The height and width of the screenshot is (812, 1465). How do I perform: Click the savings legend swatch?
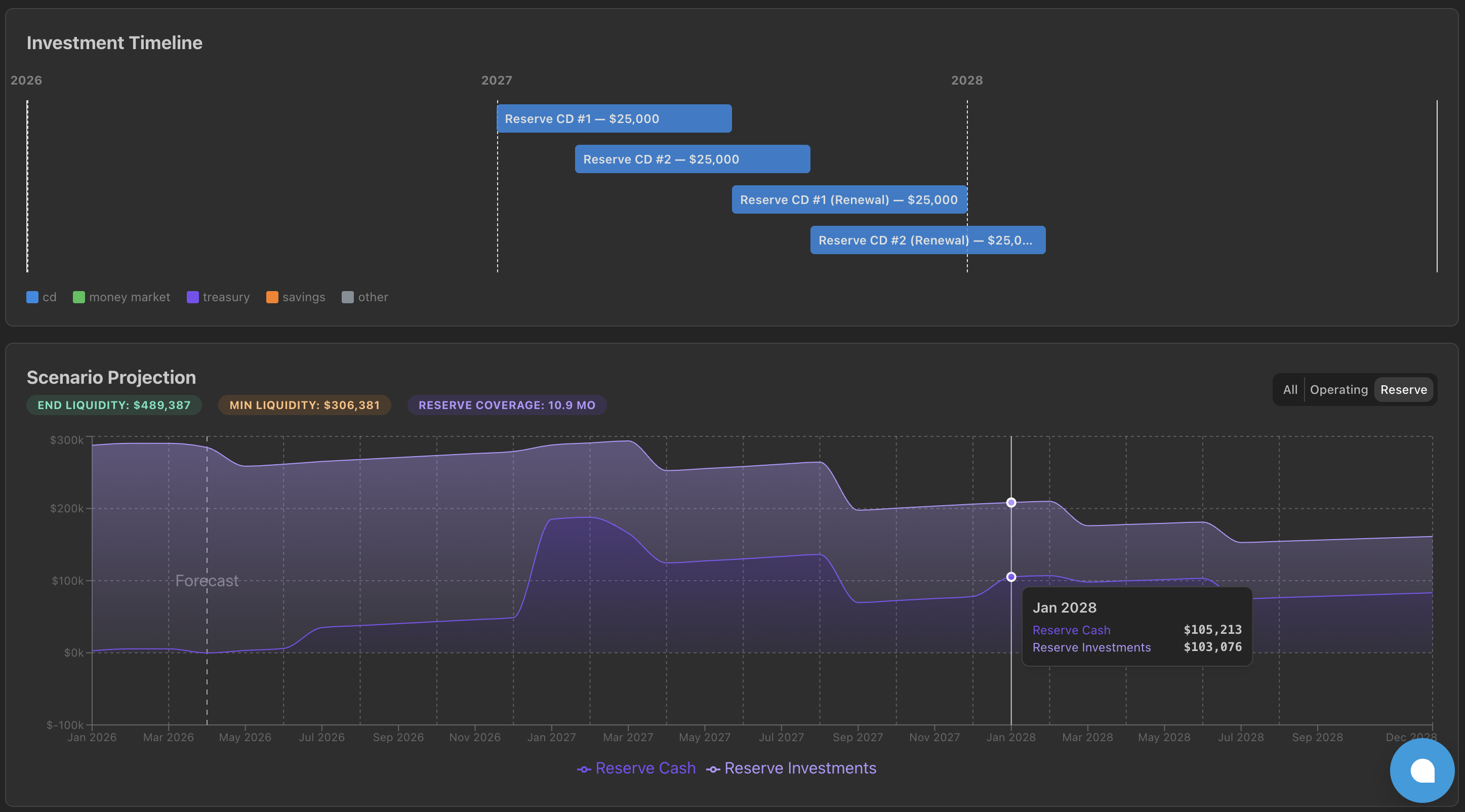click(272, 297)
